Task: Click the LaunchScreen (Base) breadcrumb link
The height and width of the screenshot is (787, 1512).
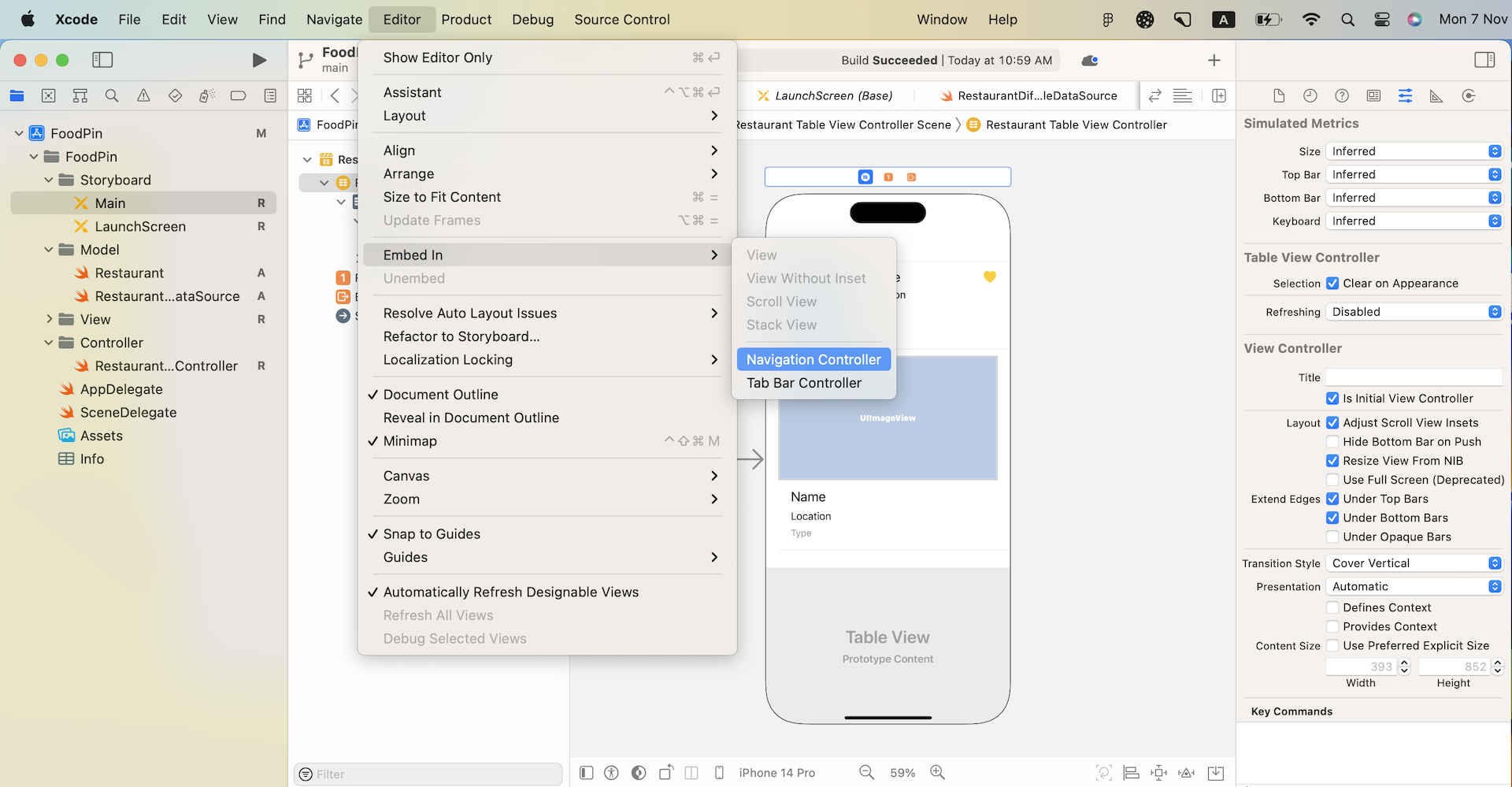Action: (832, 95)
